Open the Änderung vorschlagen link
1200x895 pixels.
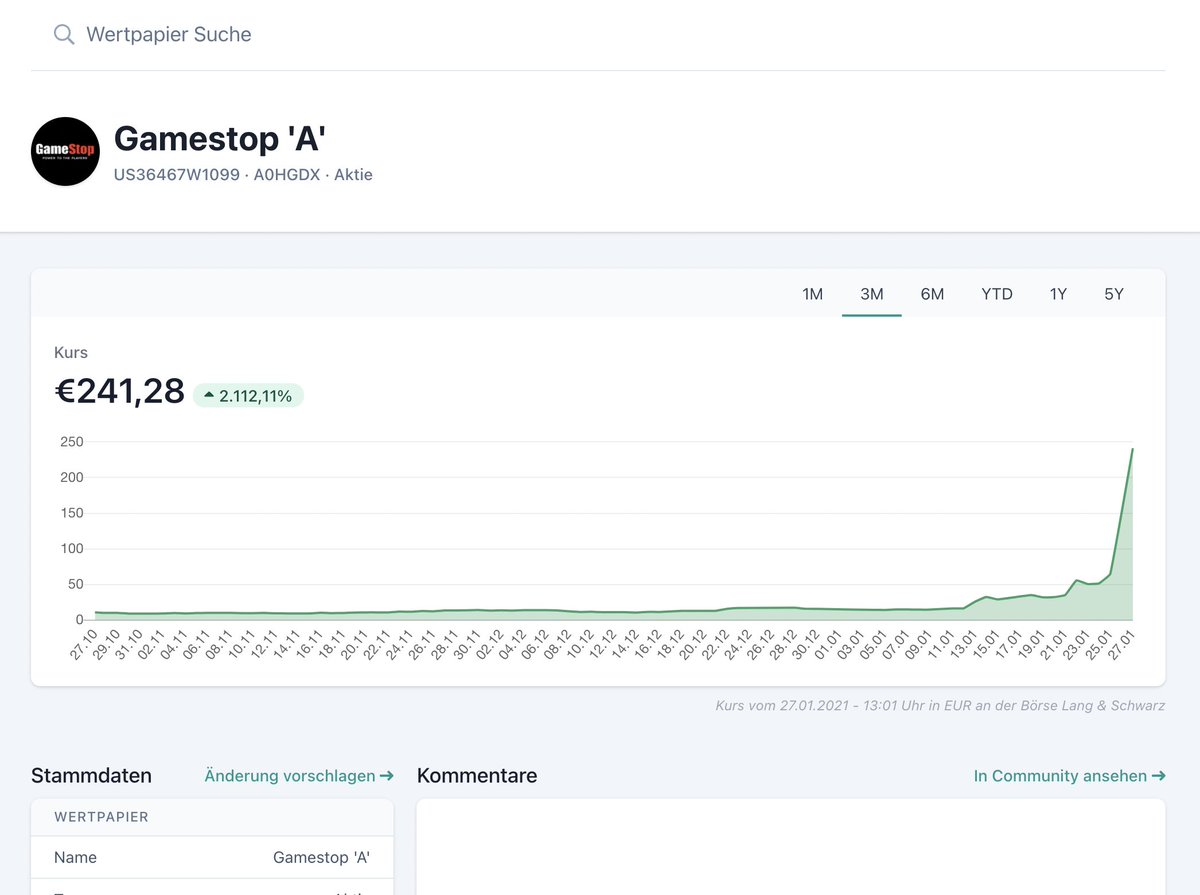tap(299, 776)
